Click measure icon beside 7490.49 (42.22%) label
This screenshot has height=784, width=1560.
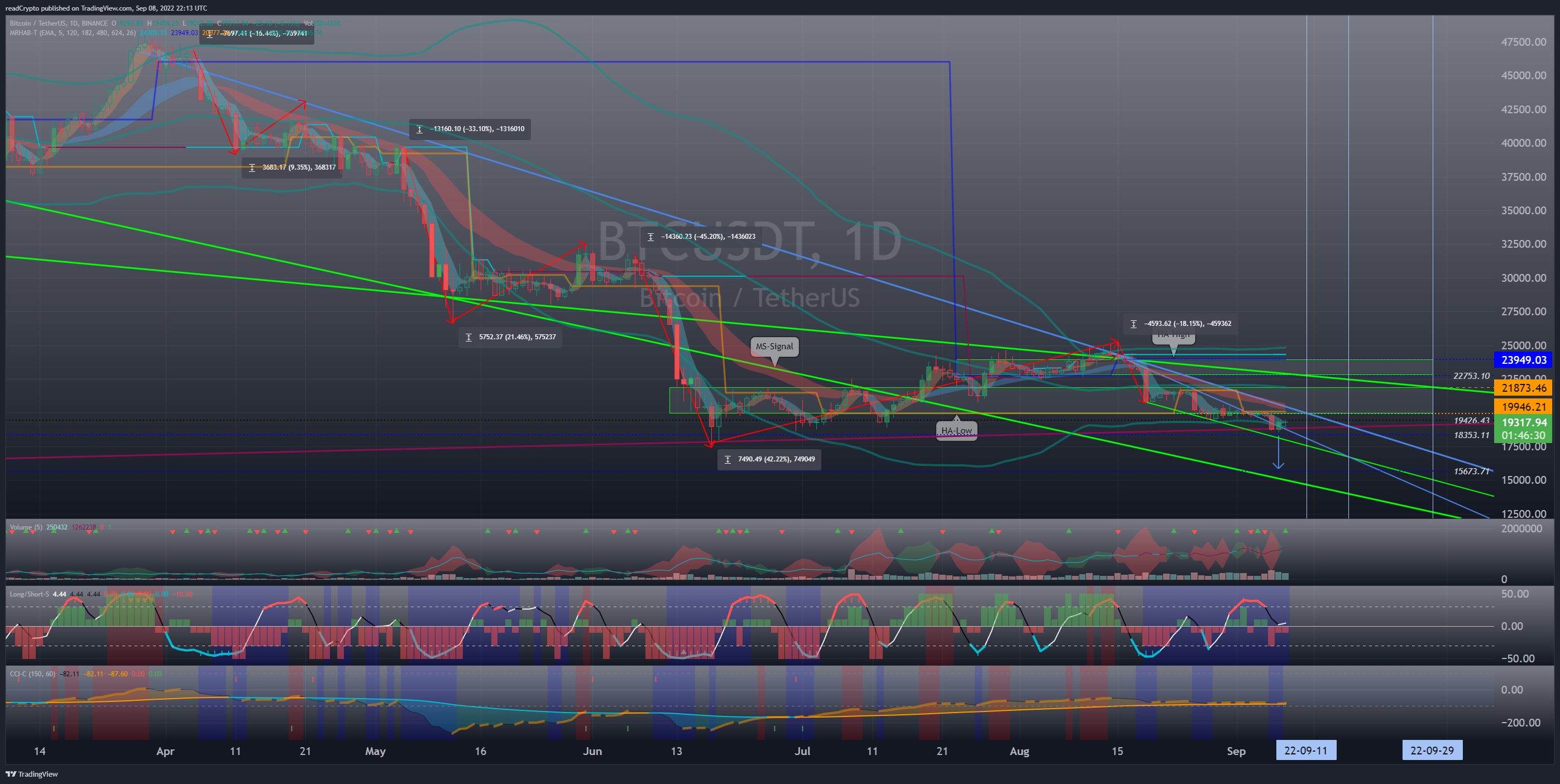point(728,459)
